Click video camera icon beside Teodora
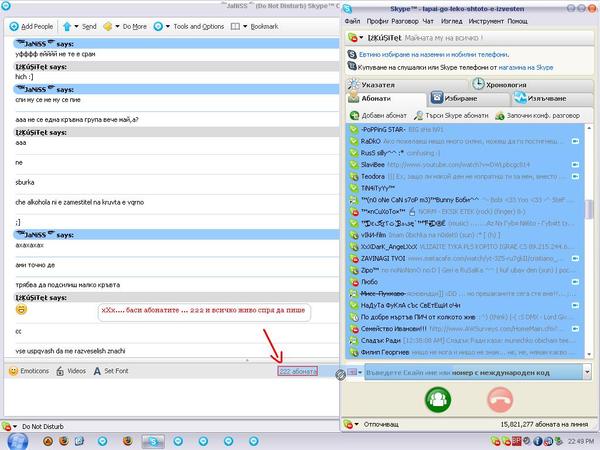 click(x=575, y=176)
